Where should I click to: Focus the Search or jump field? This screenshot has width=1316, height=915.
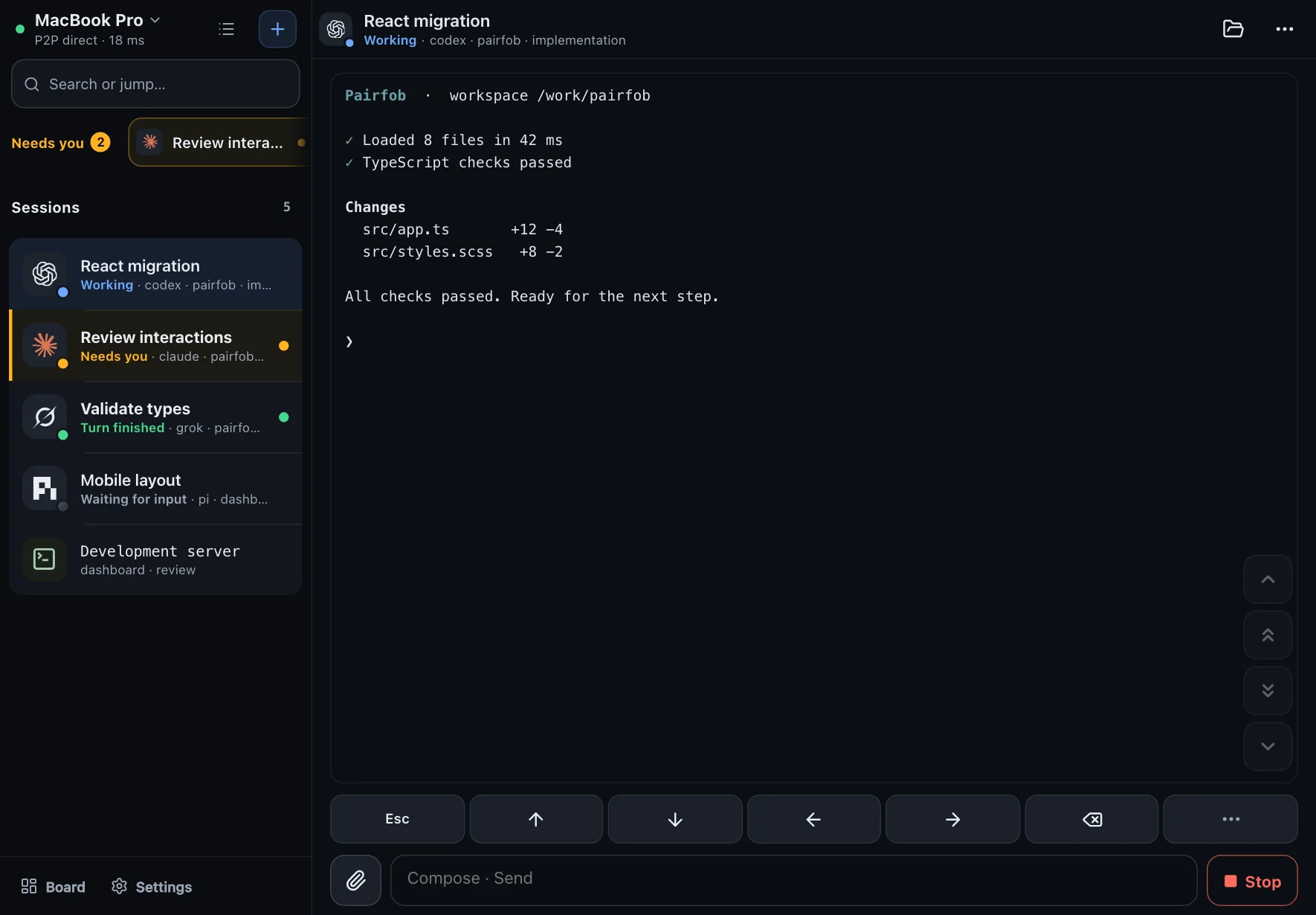click(x=155, y=84)
